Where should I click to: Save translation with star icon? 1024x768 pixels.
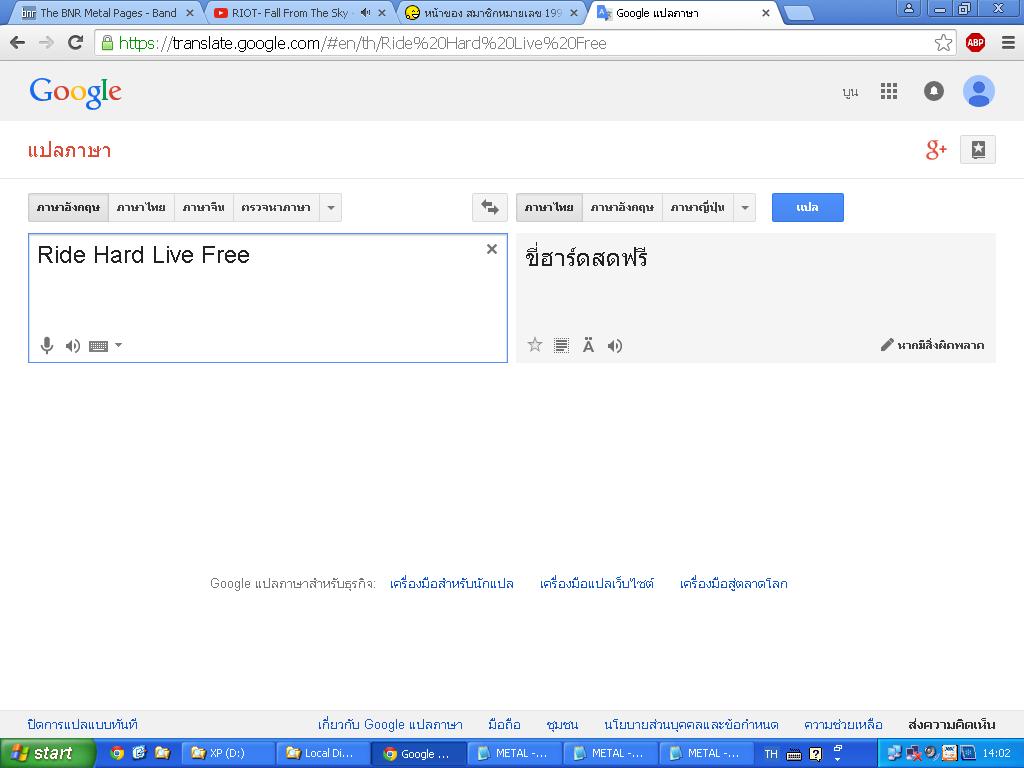[x=535, y=345]
